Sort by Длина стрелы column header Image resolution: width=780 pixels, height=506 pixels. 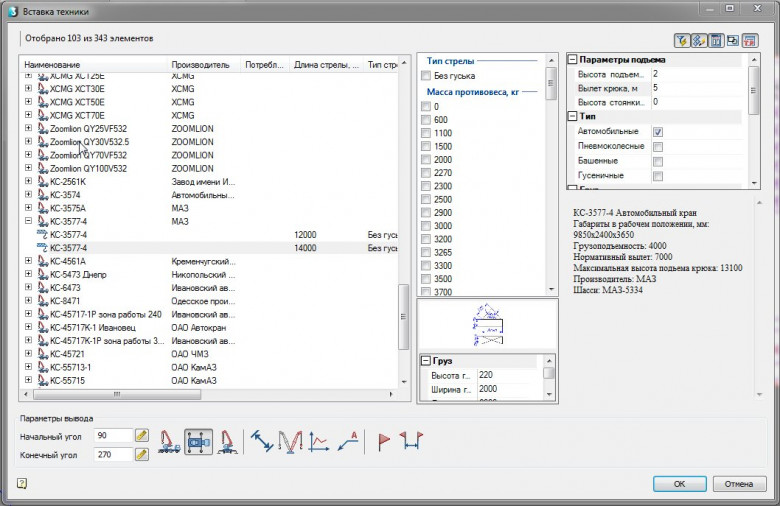(x=326, y=65)
